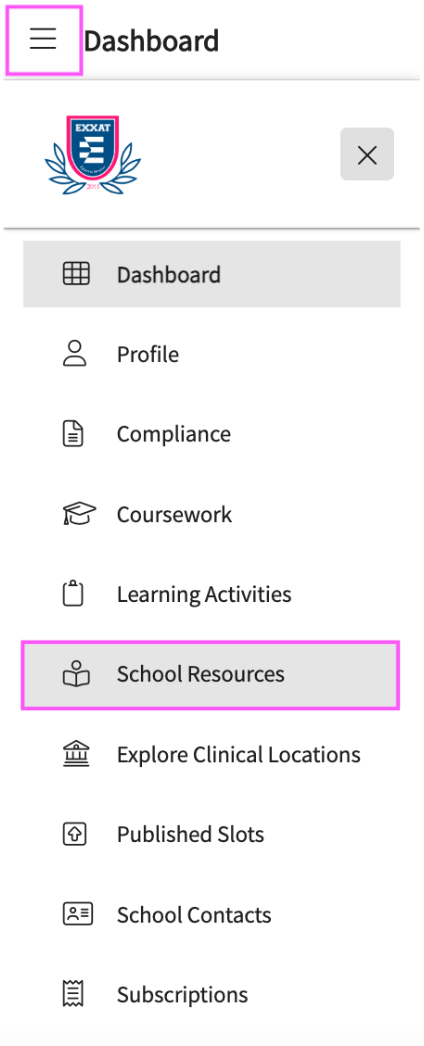Close the side navigation with X button
The image size is (424, 1046).
point(367,154)
